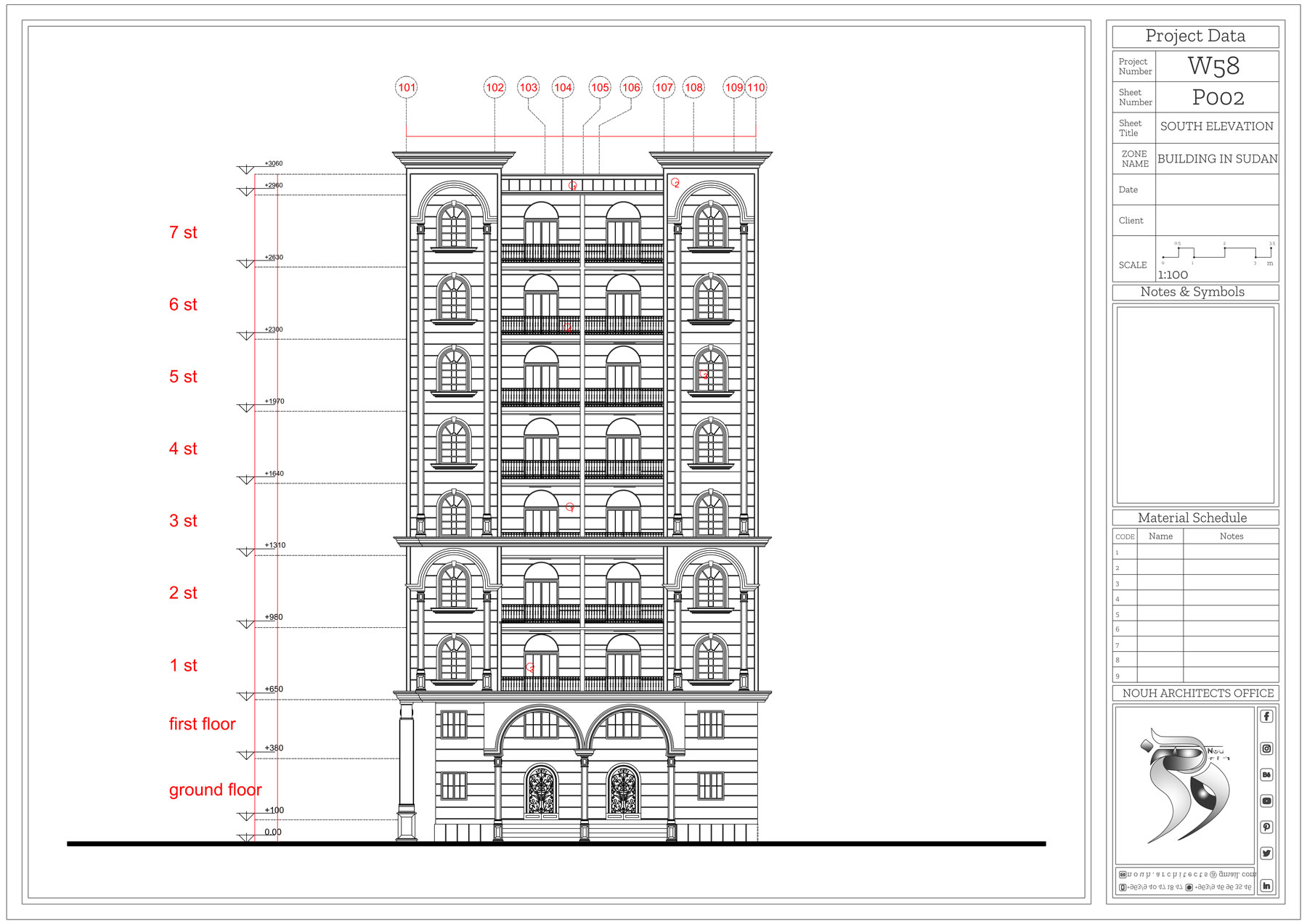Open the LinkedIn icon
1307x924 pixels.
pyautogui.click(x=1266, y=886)
